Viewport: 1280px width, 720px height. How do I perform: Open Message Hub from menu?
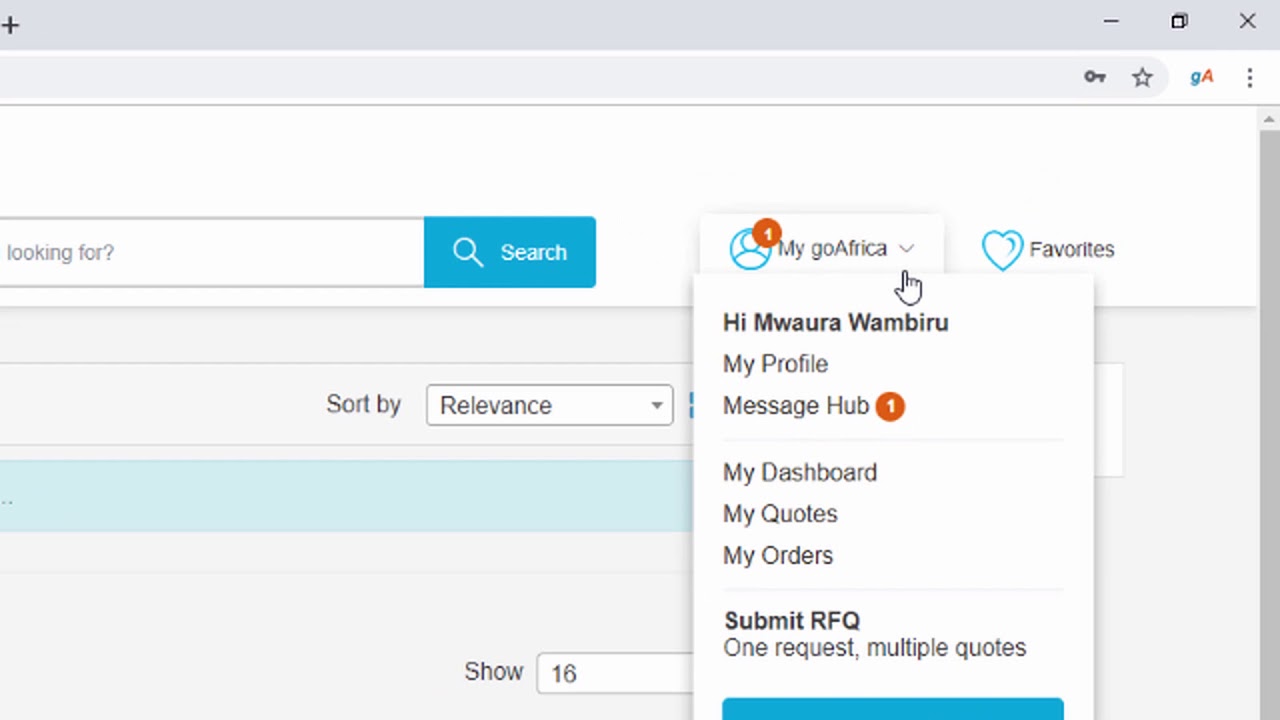click(796, 406)
